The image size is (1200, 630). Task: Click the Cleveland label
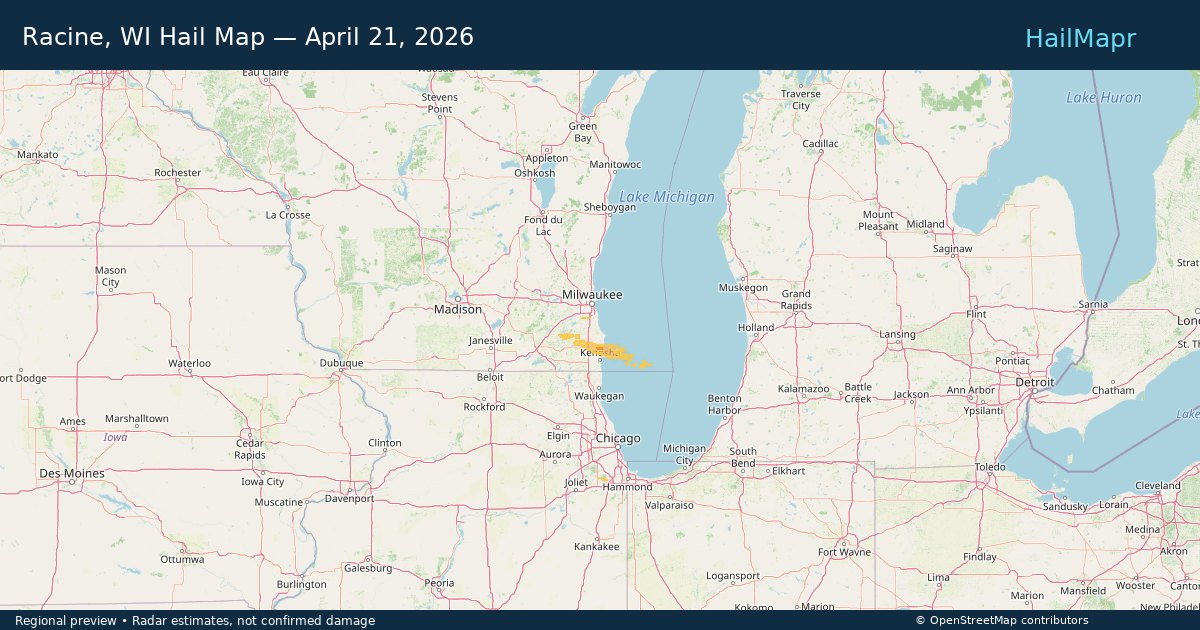tap(1158, 486)
